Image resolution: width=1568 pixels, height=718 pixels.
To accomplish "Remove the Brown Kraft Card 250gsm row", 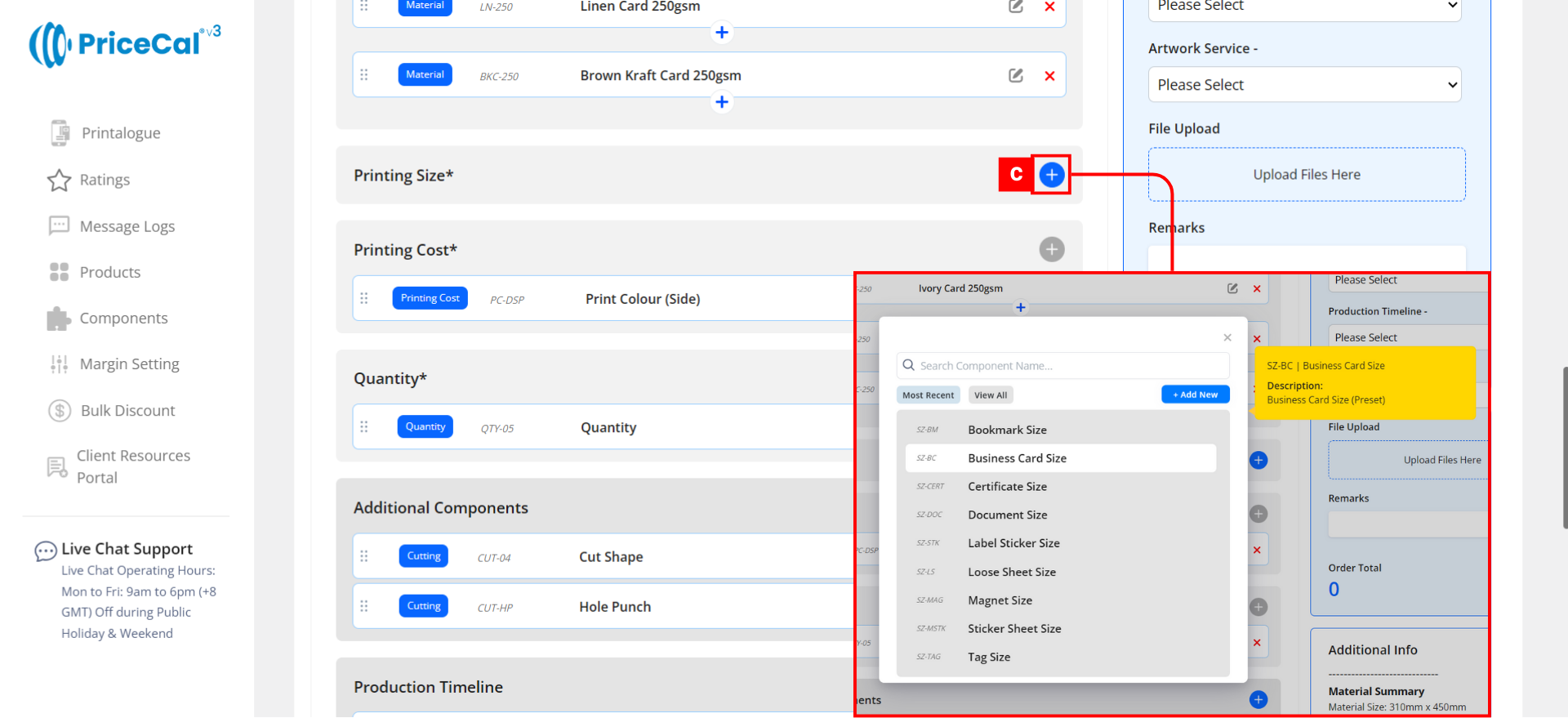I will pos(1049,76).
